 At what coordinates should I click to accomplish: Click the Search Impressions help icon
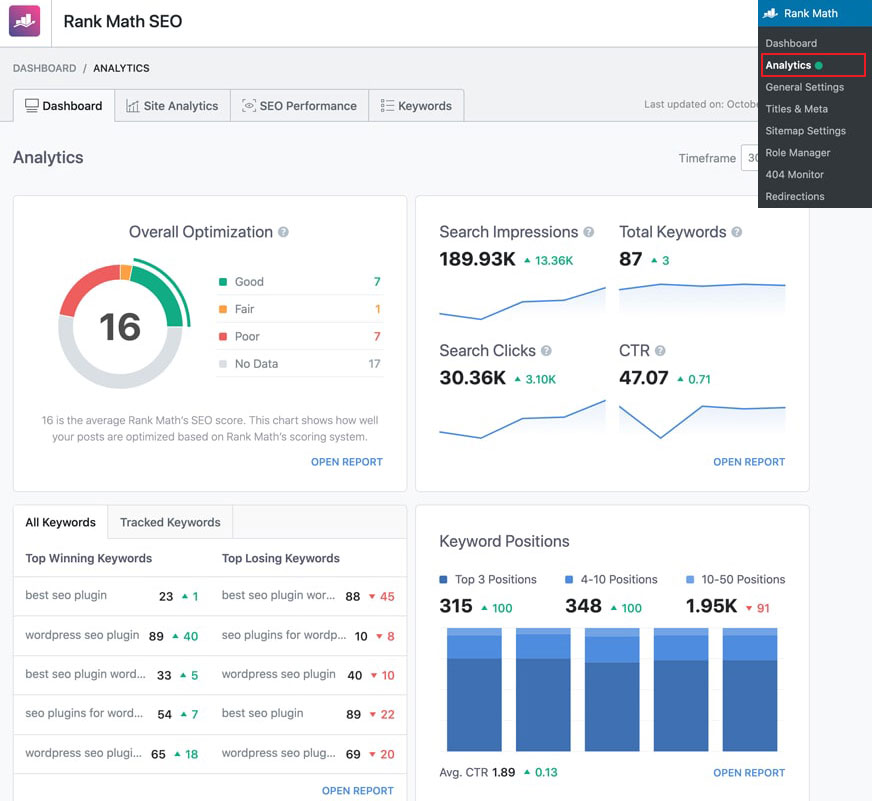click(x=588, y=232)
